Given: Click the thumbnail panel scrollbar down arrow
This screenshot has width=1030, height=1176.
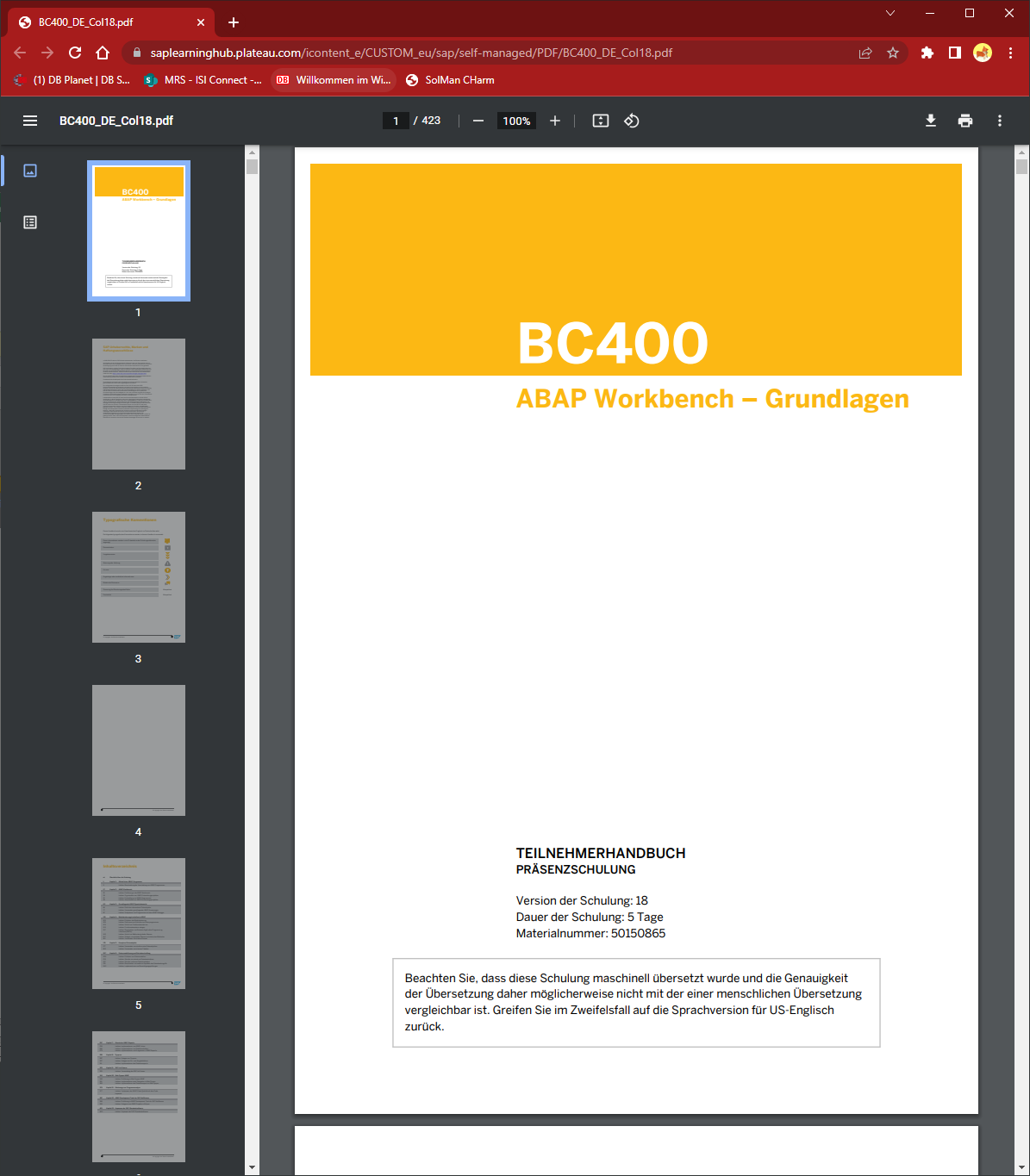Looking at the screenshot, I should coord(252,1167).
